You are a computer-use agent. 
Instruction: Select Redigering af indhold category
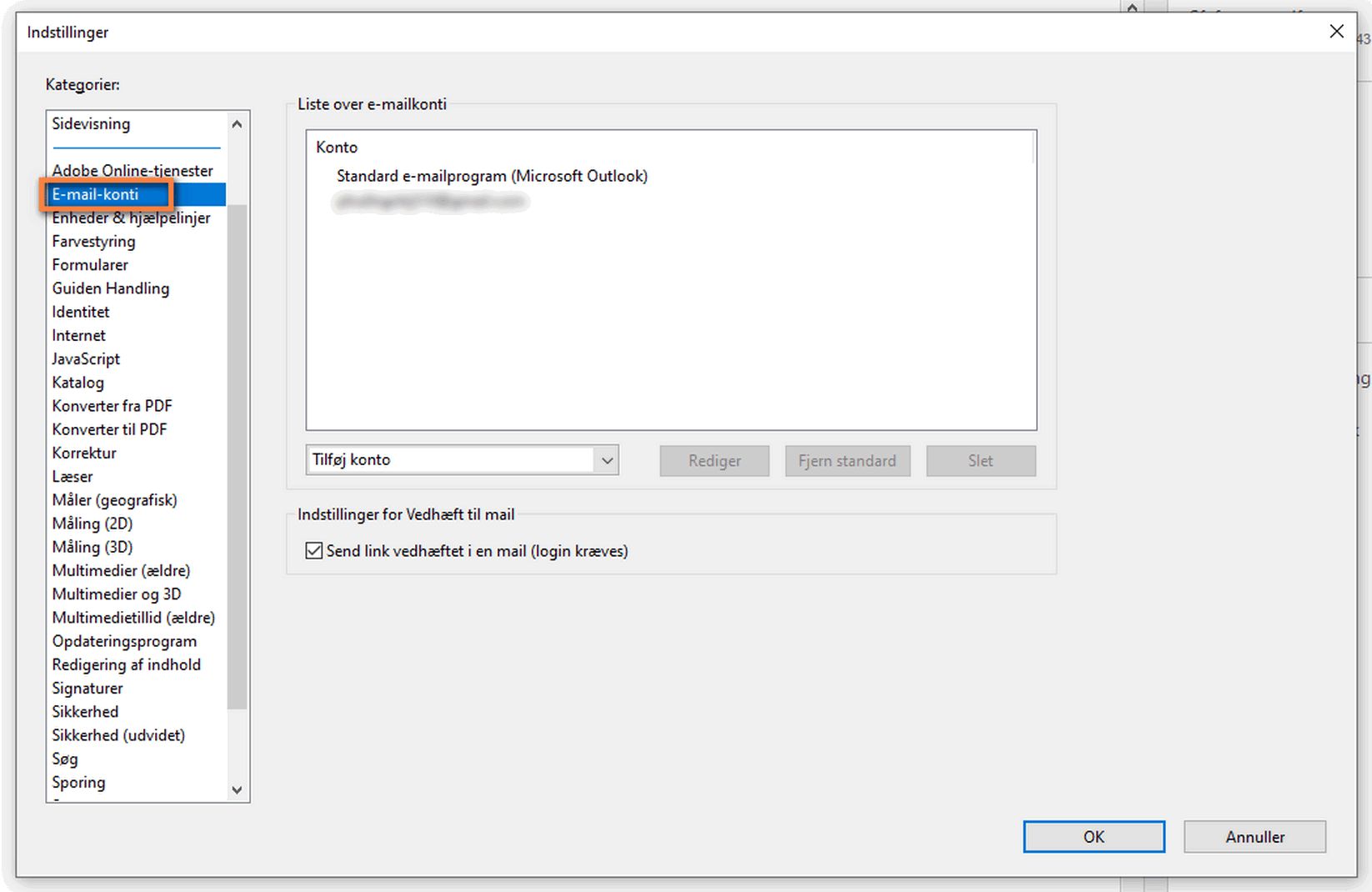click(x=126, y=664)
